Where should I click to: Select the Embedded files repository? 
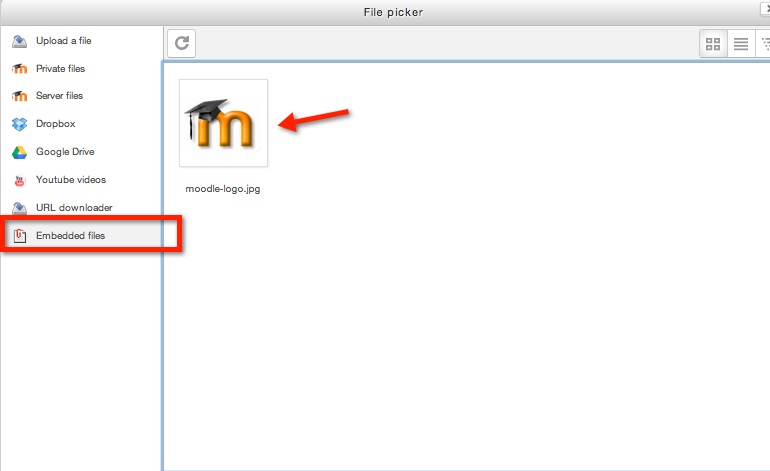pyautogui.click(x=70, y=236)
